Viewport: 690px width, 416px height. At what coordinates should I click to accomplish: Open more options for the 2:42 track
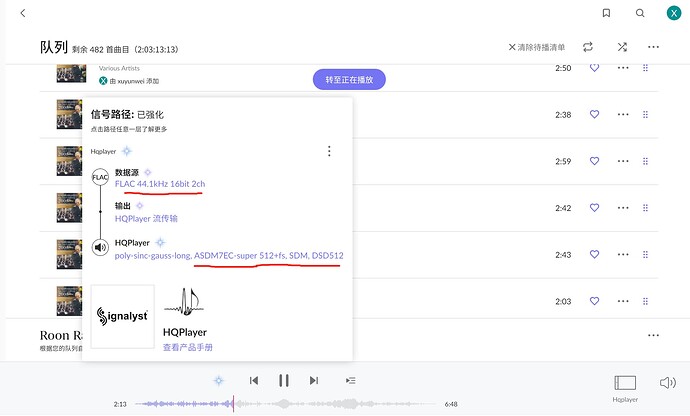623,208
